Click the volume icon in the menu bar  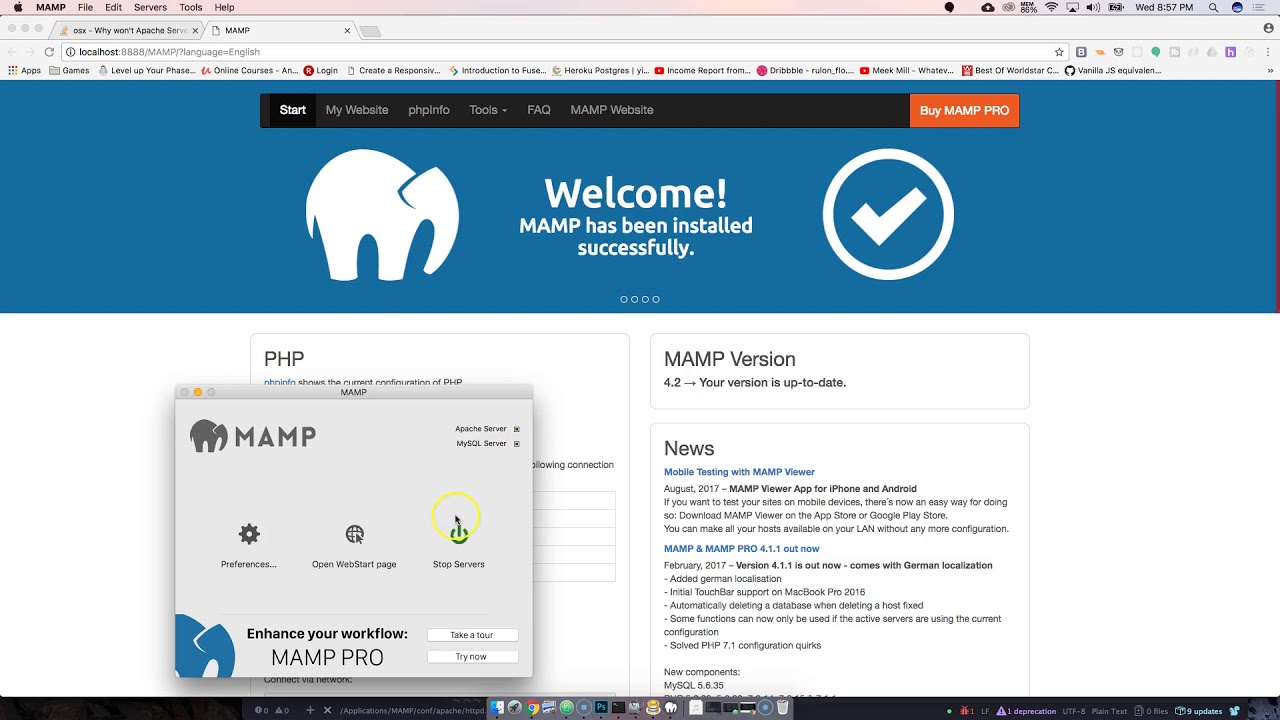[x=1093, y=7]
